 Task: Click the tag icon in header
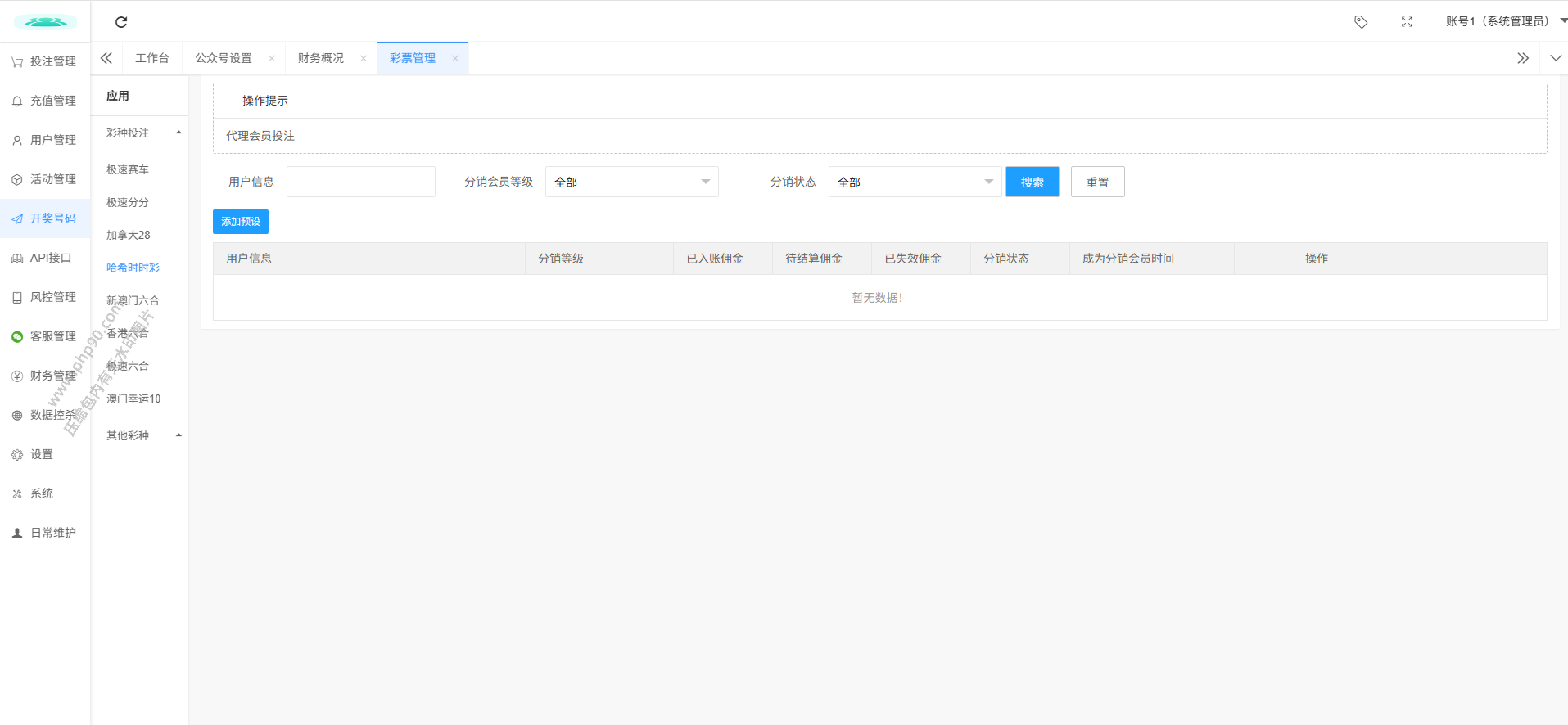point(1361,22)
